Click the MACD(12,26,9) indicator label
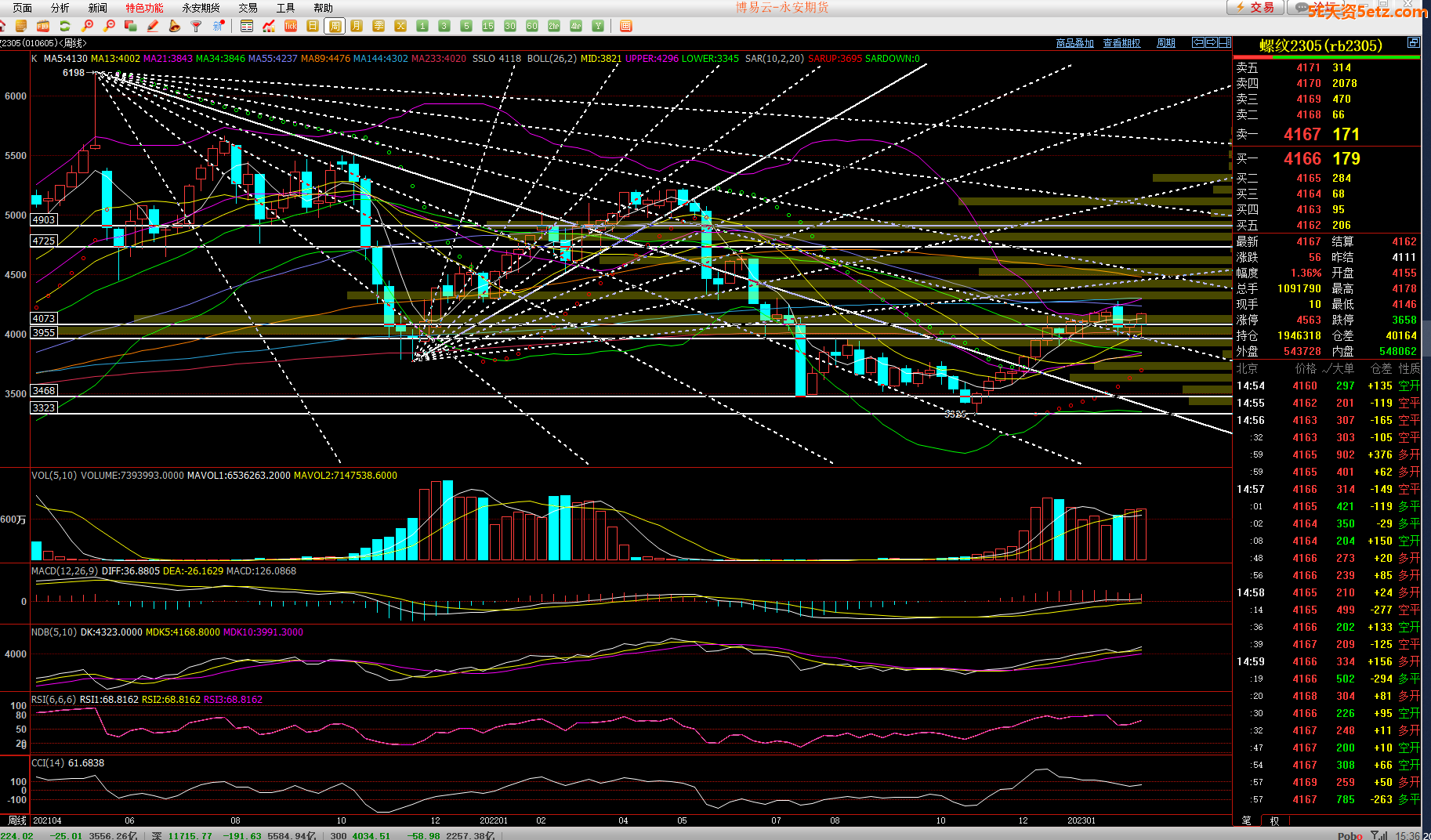The image size is (1431, 840). [65, 571]
